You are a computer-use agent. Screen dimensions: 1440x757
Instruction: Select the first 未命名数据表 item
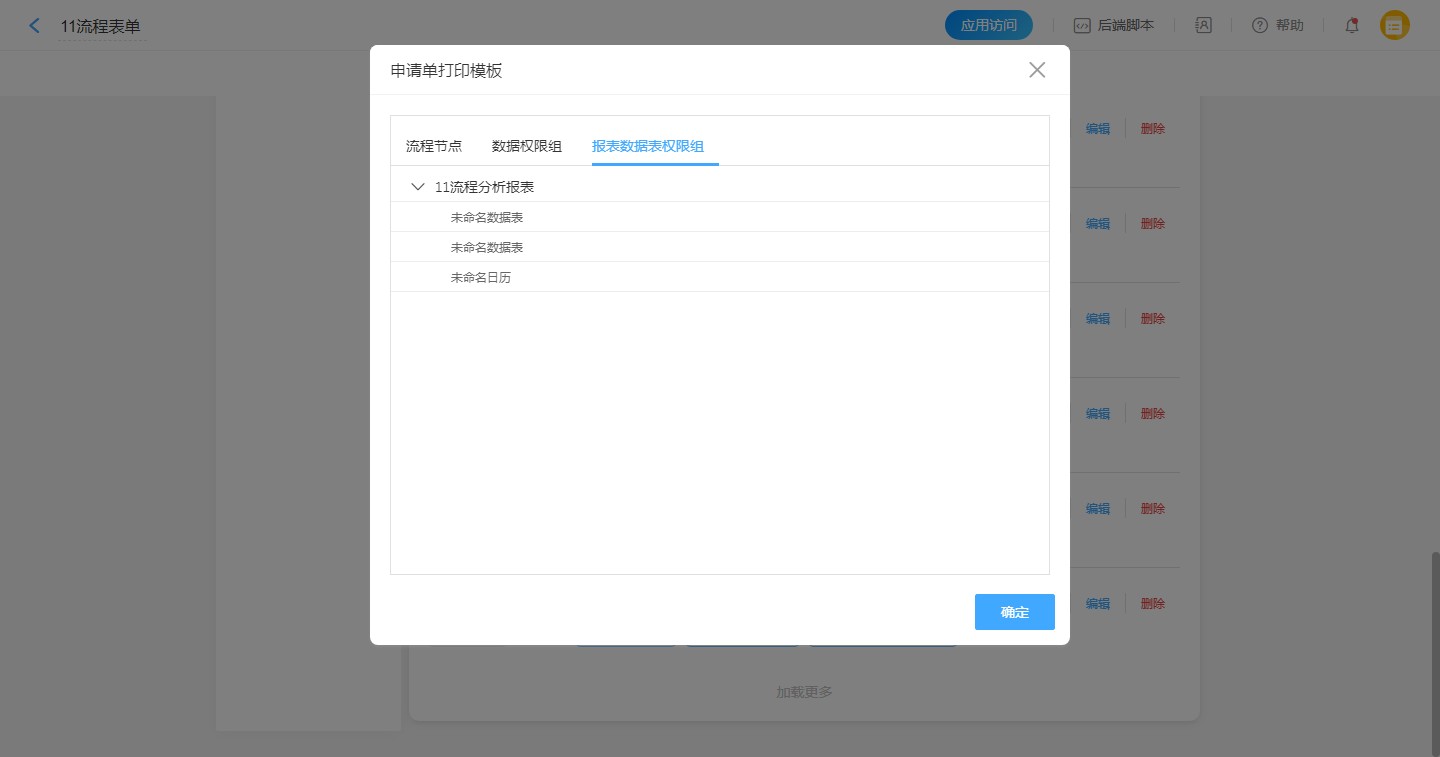coord(487,217)
